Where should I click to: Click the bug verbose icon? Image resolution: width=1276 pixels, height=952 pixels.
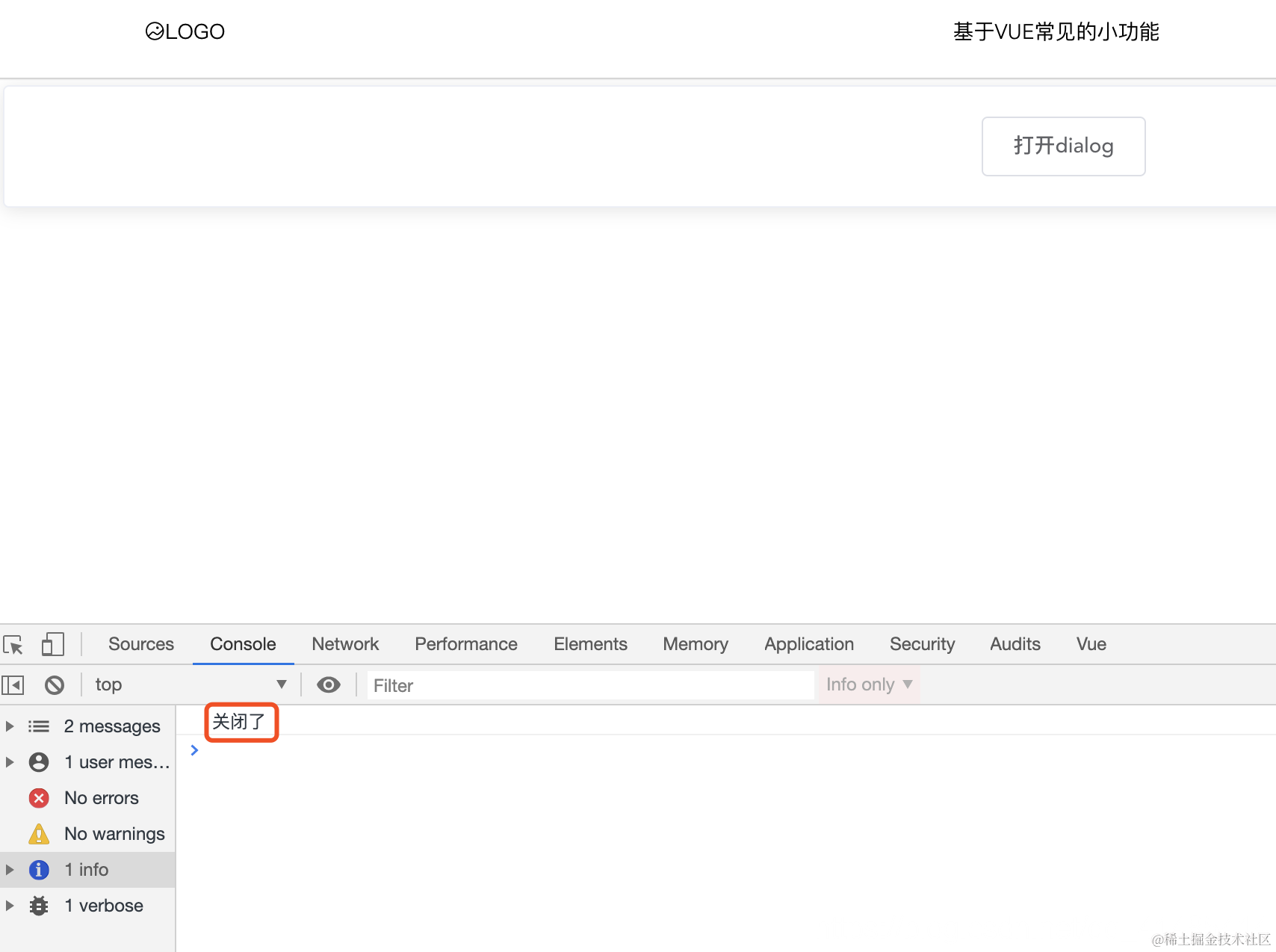pos(39,906)
